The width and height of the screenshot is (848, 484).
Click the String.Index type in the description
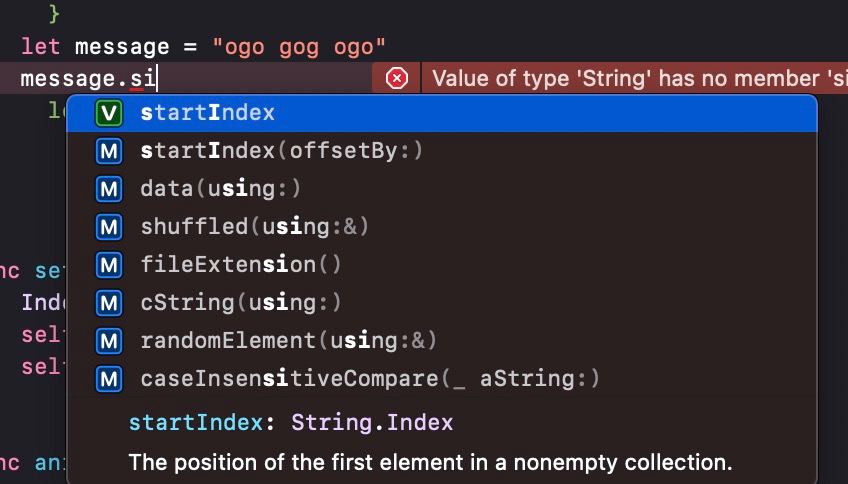pos(372,423)
